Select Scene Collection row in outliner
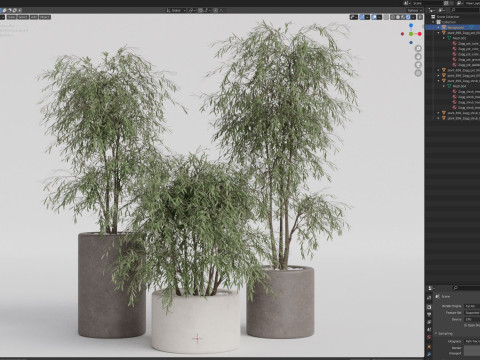Screen dimensions: 480x360 click(453, 17)
